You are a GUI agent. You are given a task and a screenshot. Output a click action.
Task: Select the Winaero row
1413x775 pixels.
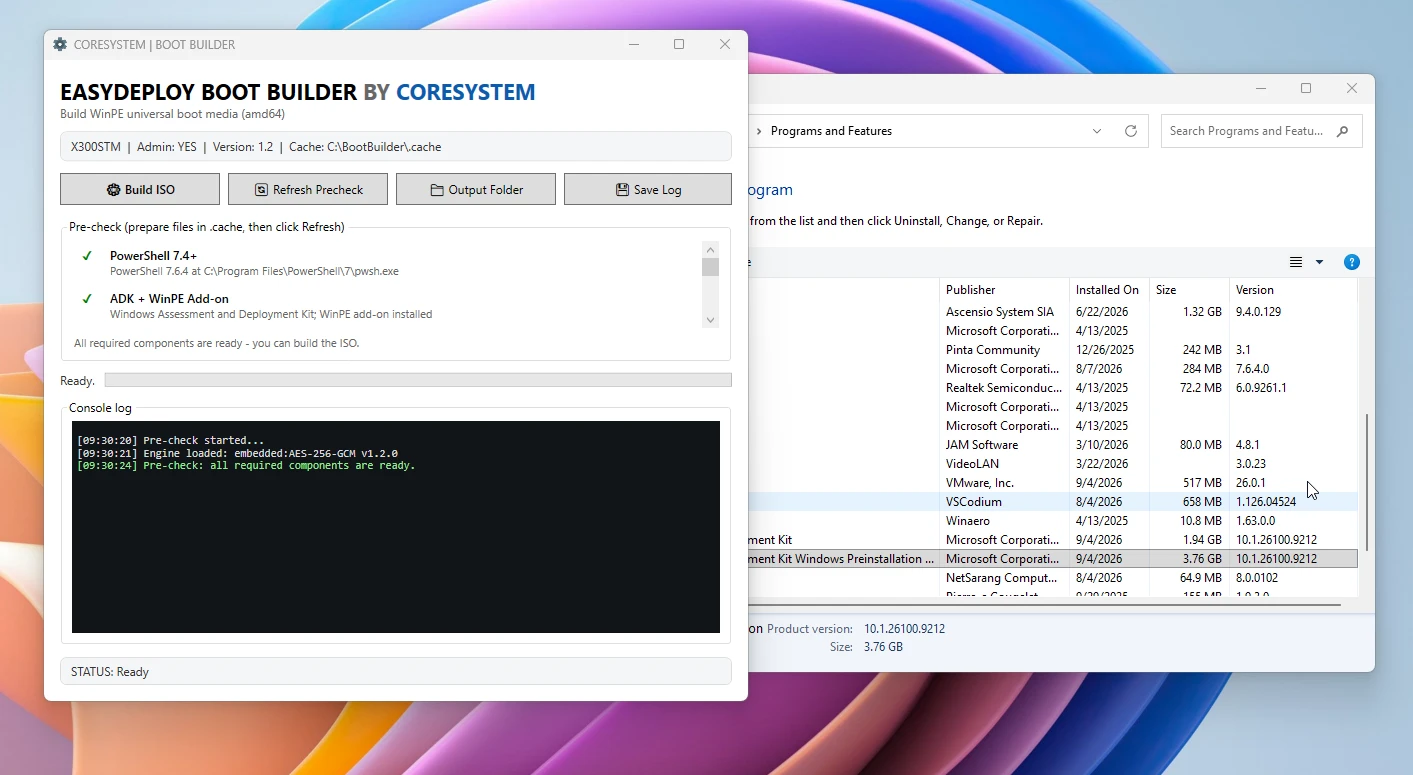click(x=1053, y=521)
